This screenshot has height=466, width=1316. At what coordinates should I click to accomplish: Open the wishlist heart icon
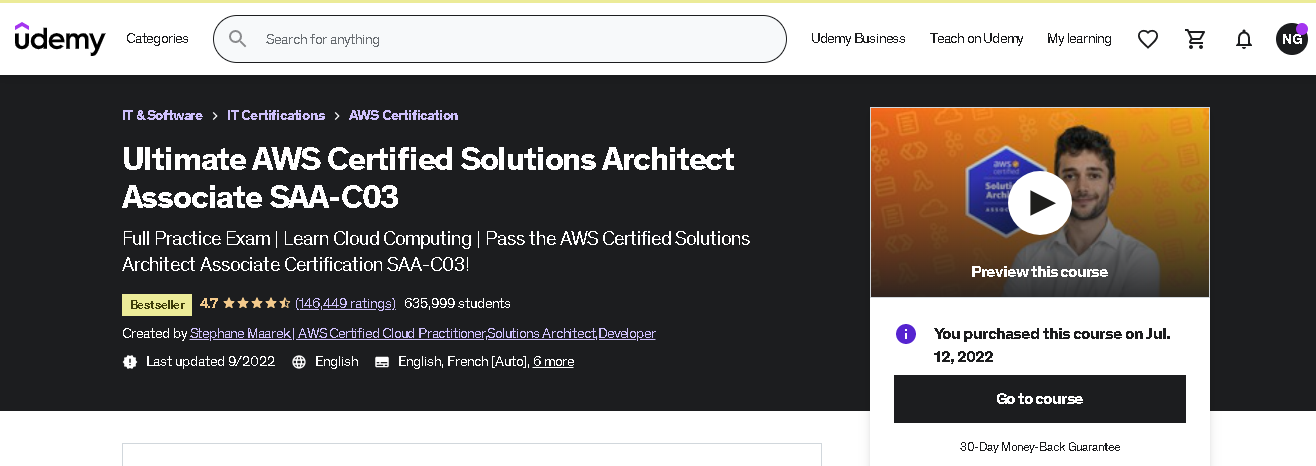1148,39
